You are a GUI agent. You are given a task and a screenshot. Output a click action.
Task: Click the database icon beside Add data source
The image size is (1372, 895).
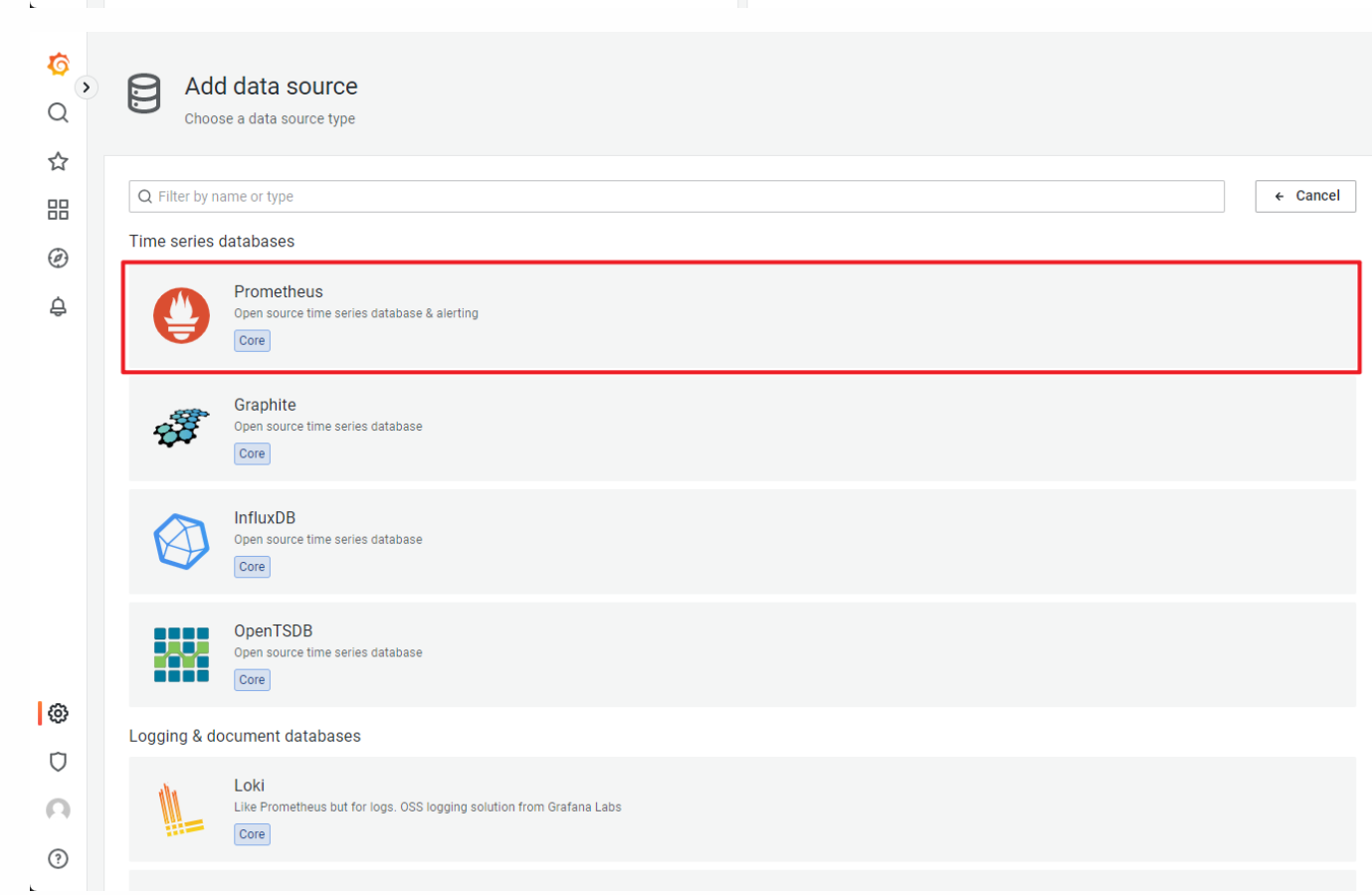(144, 93)
